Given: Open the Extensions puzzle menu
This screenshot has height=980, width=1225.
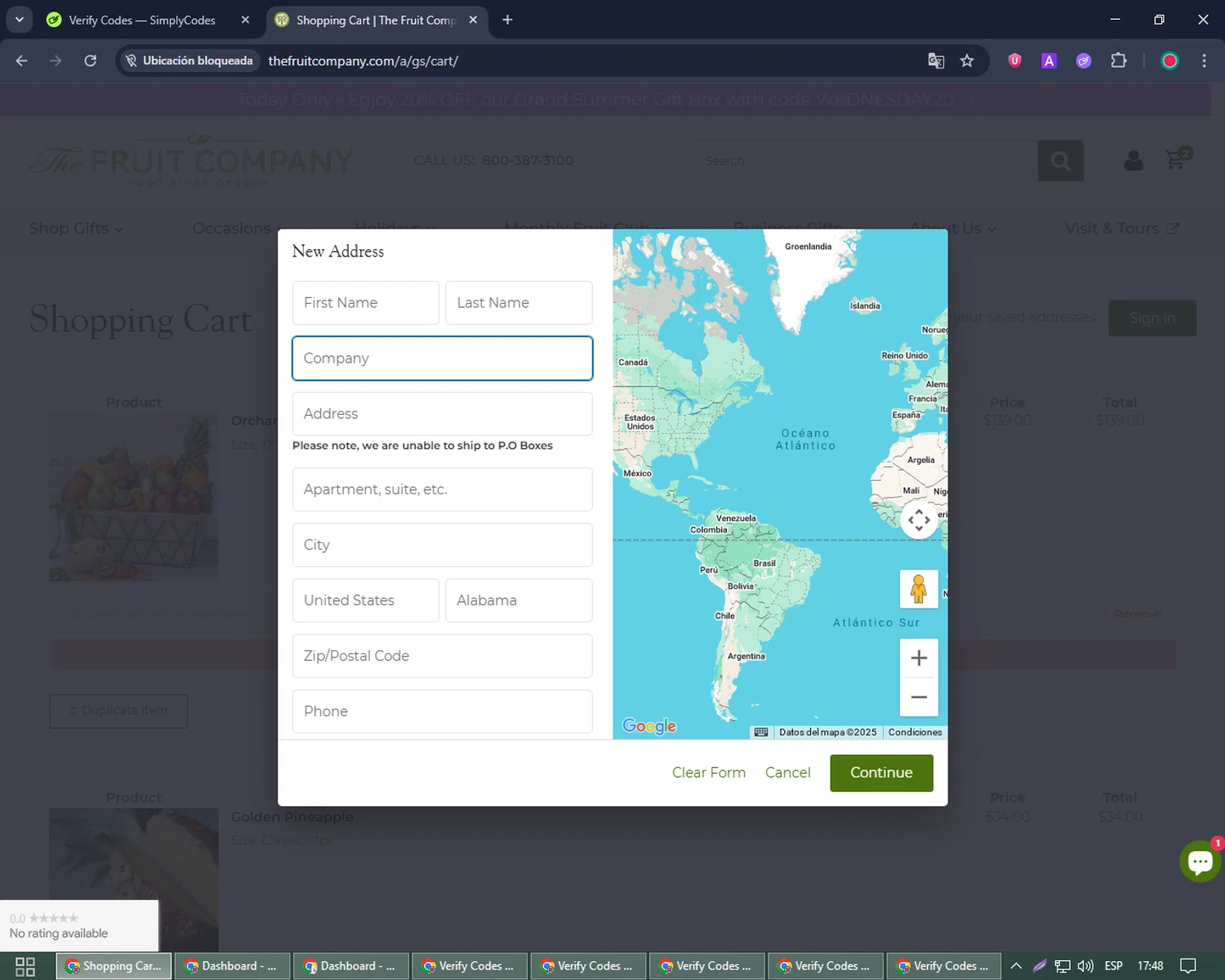Looking at the screenshot, I should (1119, 60).
